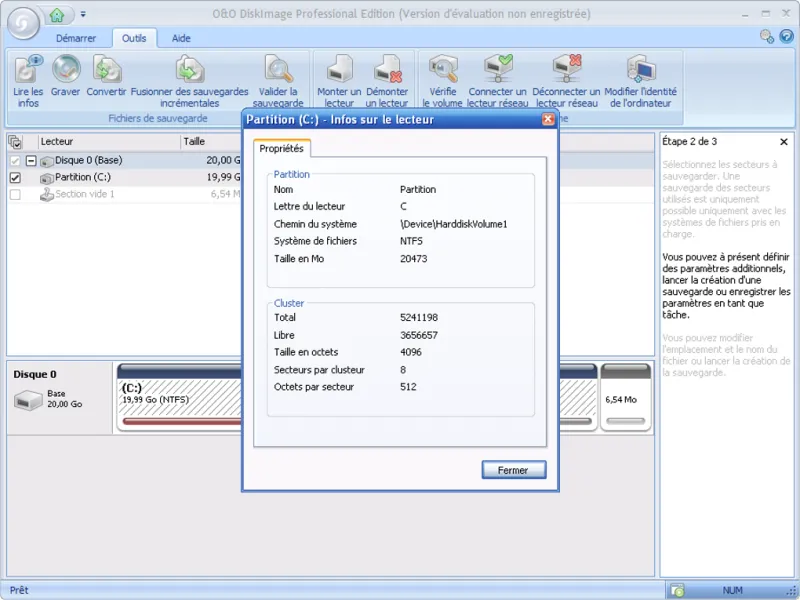Click the 4096 Taille en octets value
The height and width of the screenshot is (600, 800).
click(411, 352)
